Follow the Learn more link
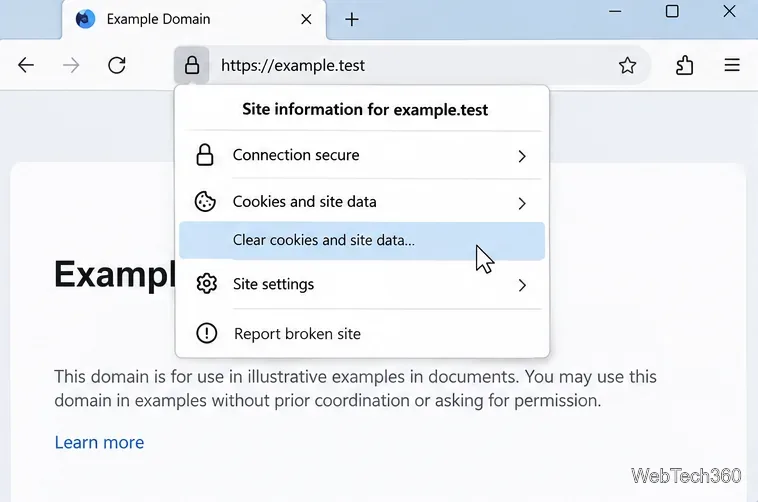Viewport: 758px width, 502px height. click(99, 443)
